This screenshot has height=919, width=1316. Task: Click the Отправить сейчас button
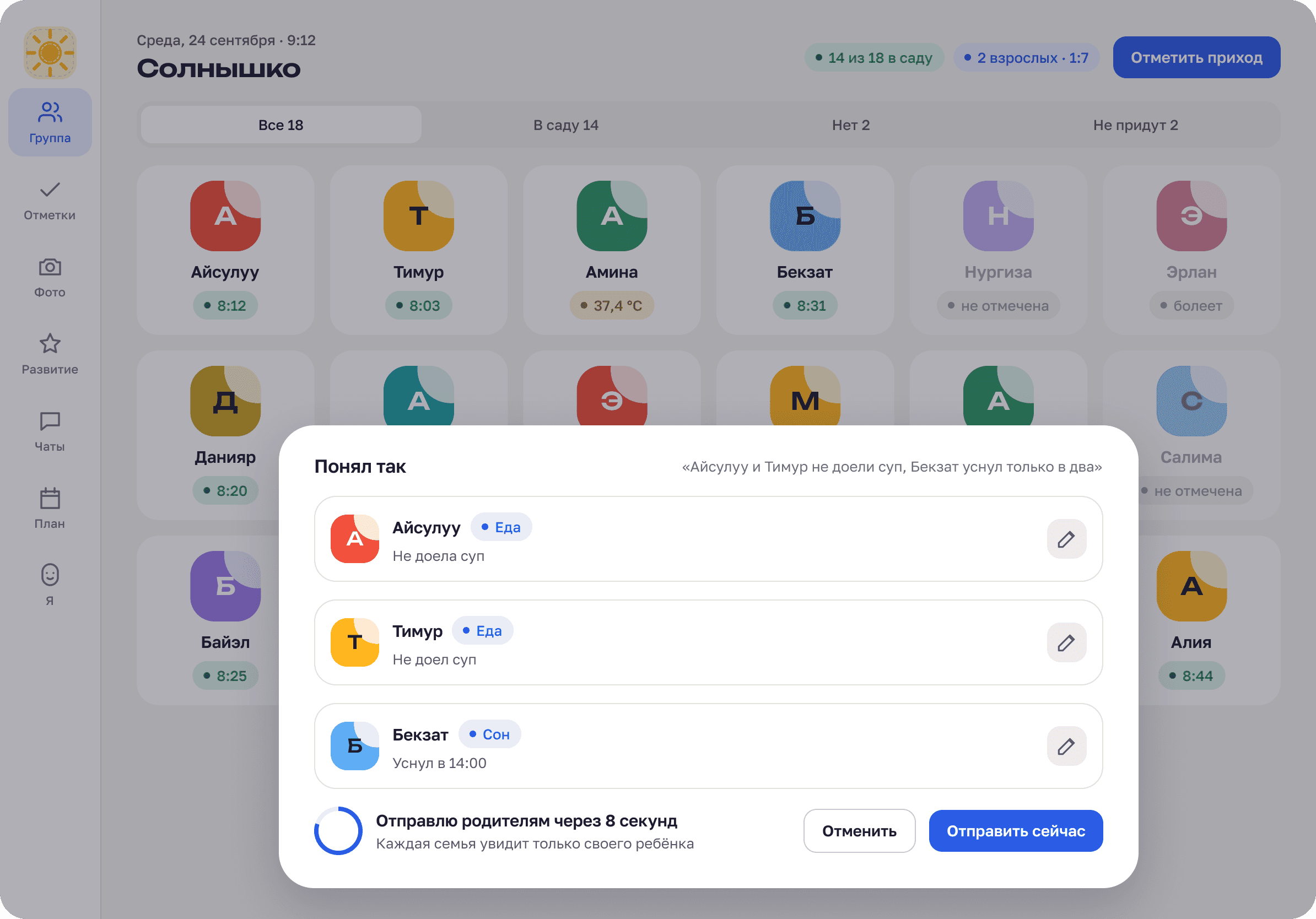[x=1016, y=831]
